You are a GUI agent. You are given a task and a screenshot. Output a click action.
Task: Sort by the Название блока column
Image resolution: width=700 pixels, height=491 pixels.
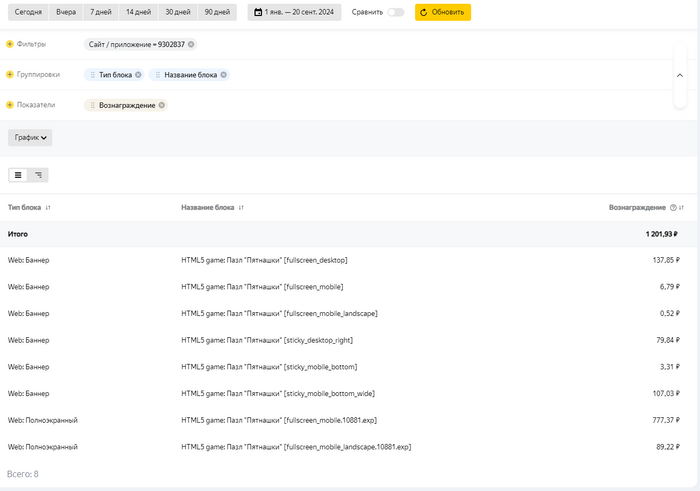241,207
